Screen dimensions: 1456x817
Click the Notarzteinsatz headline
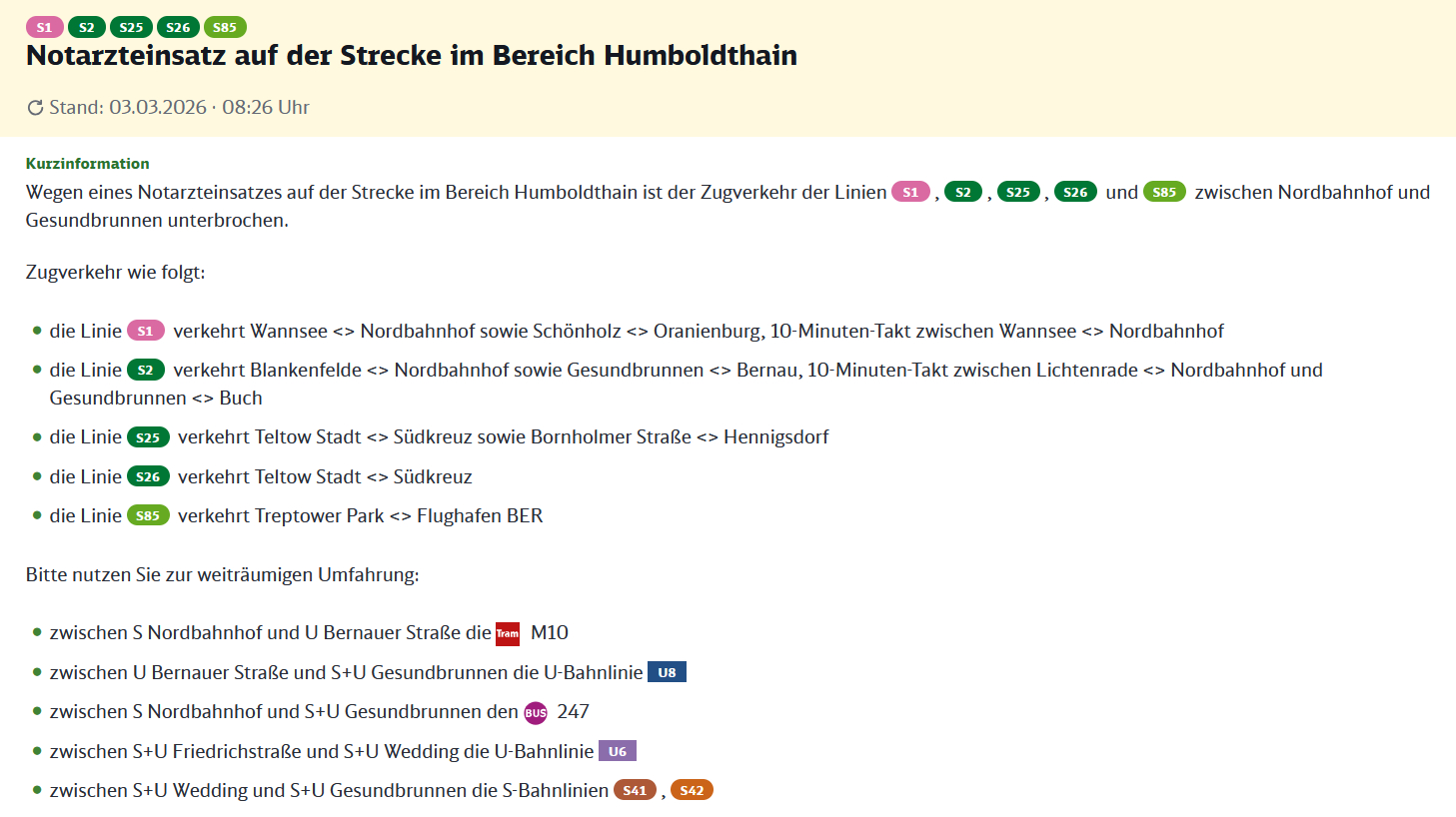tap(412, 56)
